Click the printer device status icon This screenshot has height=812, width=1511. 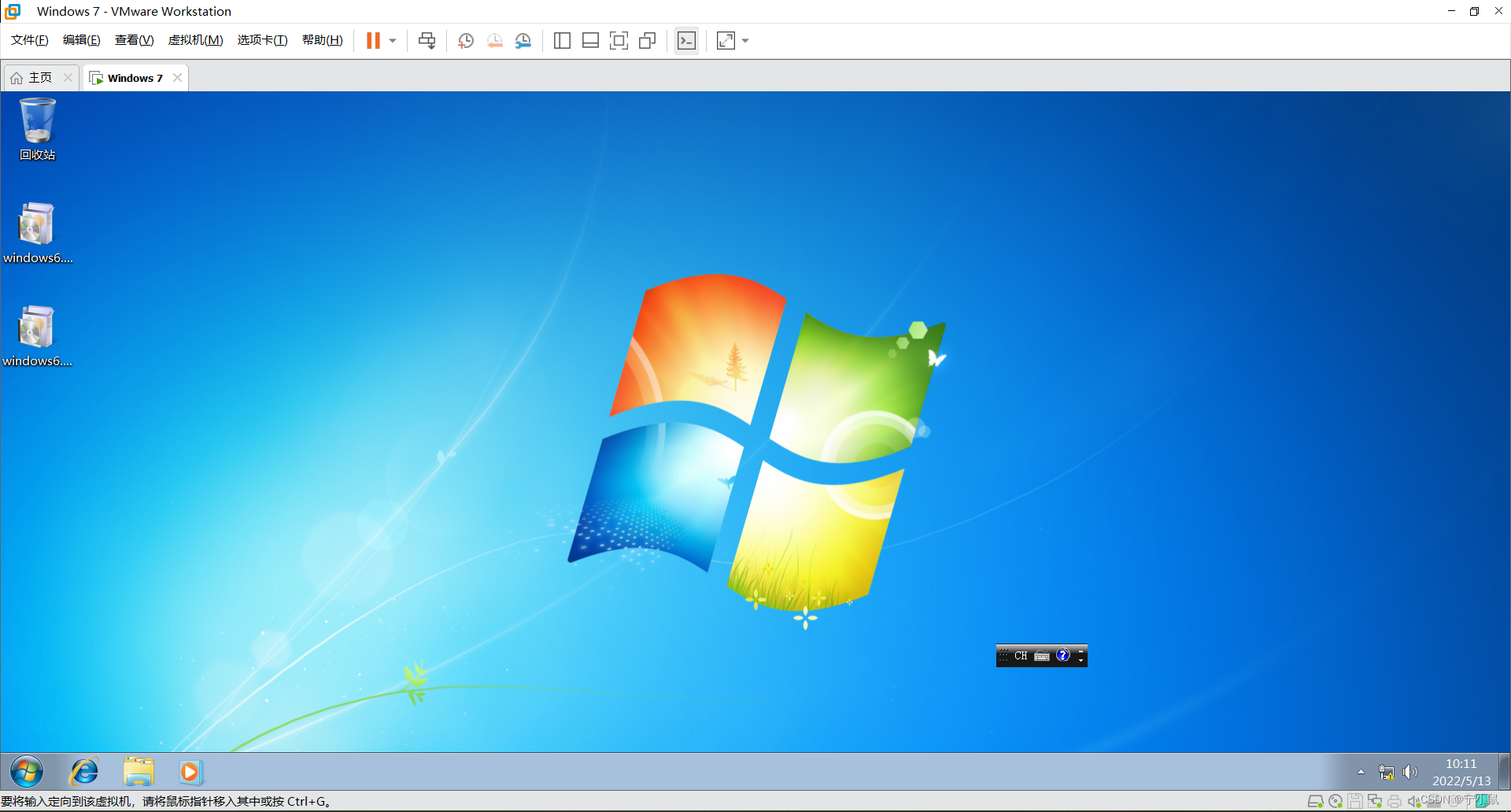[1395, 802]
